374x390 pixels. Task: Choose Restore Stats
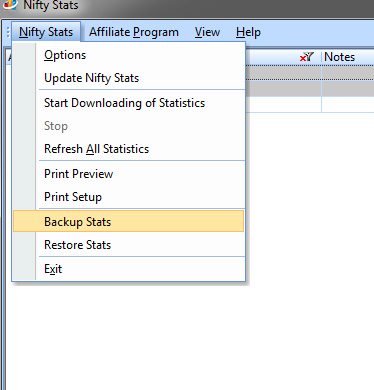pyautogui.click(x=128, y=245)
